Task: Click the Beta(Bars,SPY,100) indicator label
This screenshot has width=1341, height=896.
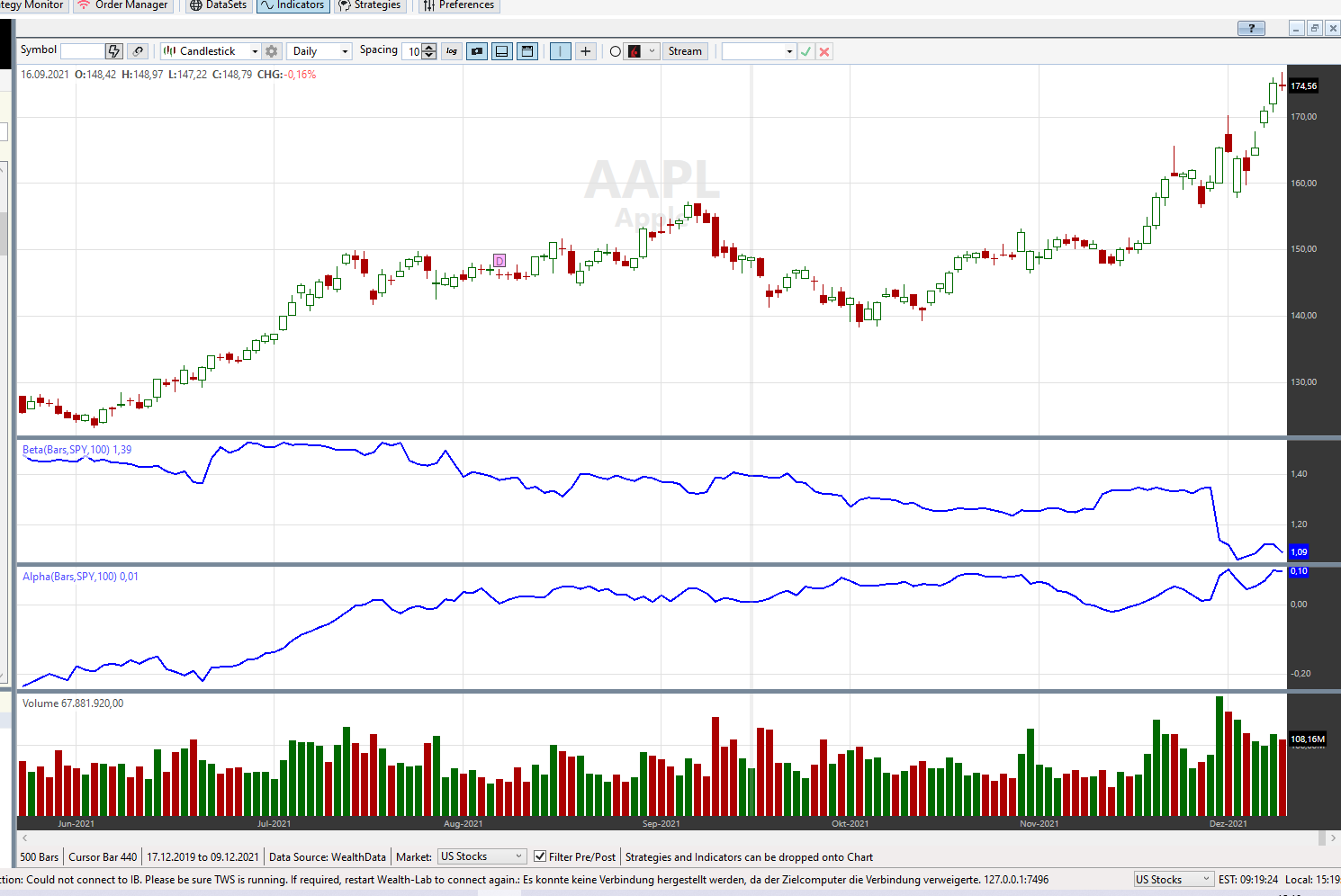Action: [x=77, y=450]
